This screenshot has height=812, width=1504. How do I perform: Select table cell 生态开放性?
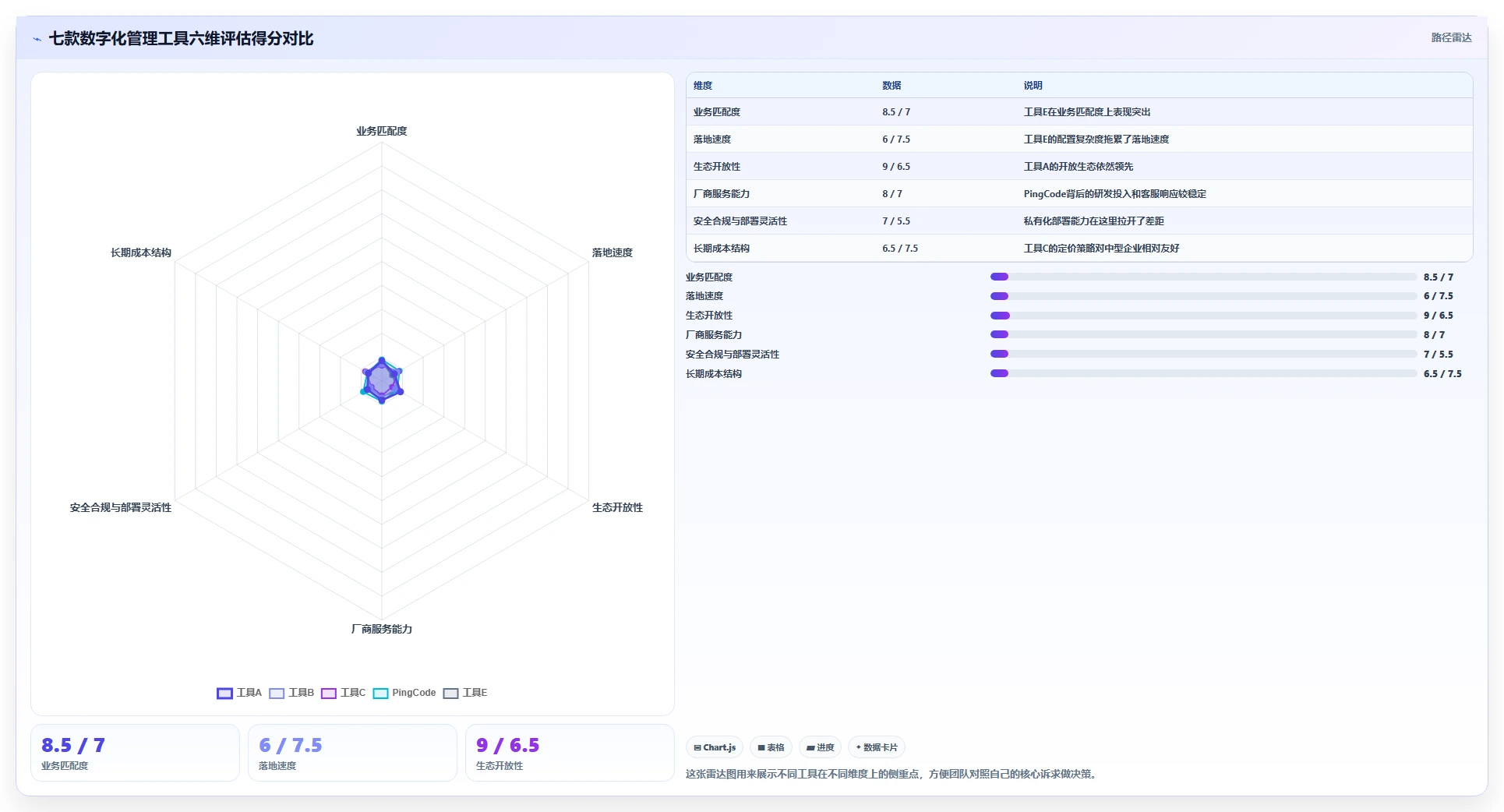[x=717, y=167]
